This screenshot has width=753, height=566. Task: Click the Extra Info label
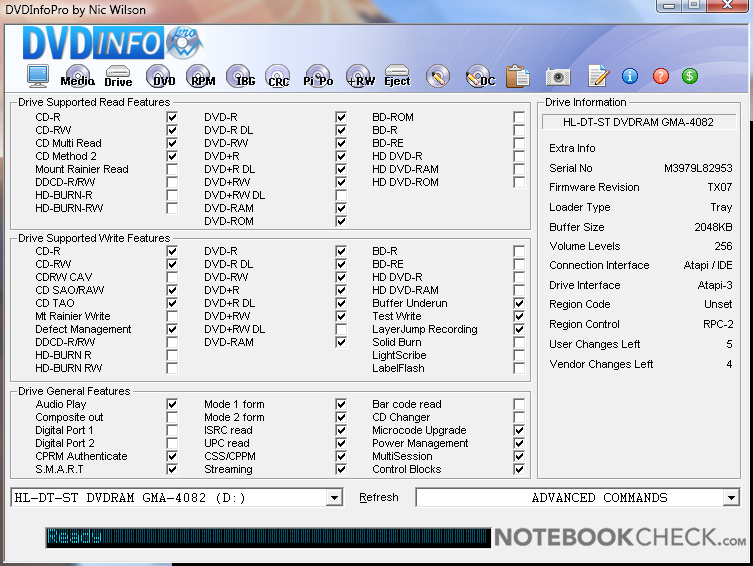572,148
